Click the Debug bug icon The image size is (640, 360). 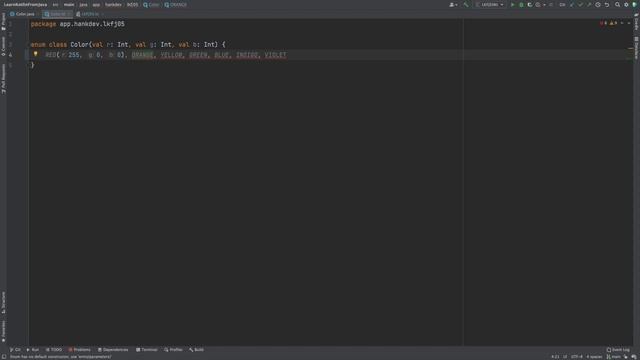(521, 5)
